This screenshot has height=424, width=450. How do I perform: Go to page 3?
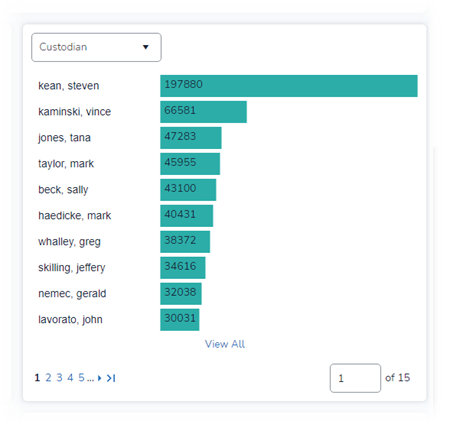click(59, 378)
